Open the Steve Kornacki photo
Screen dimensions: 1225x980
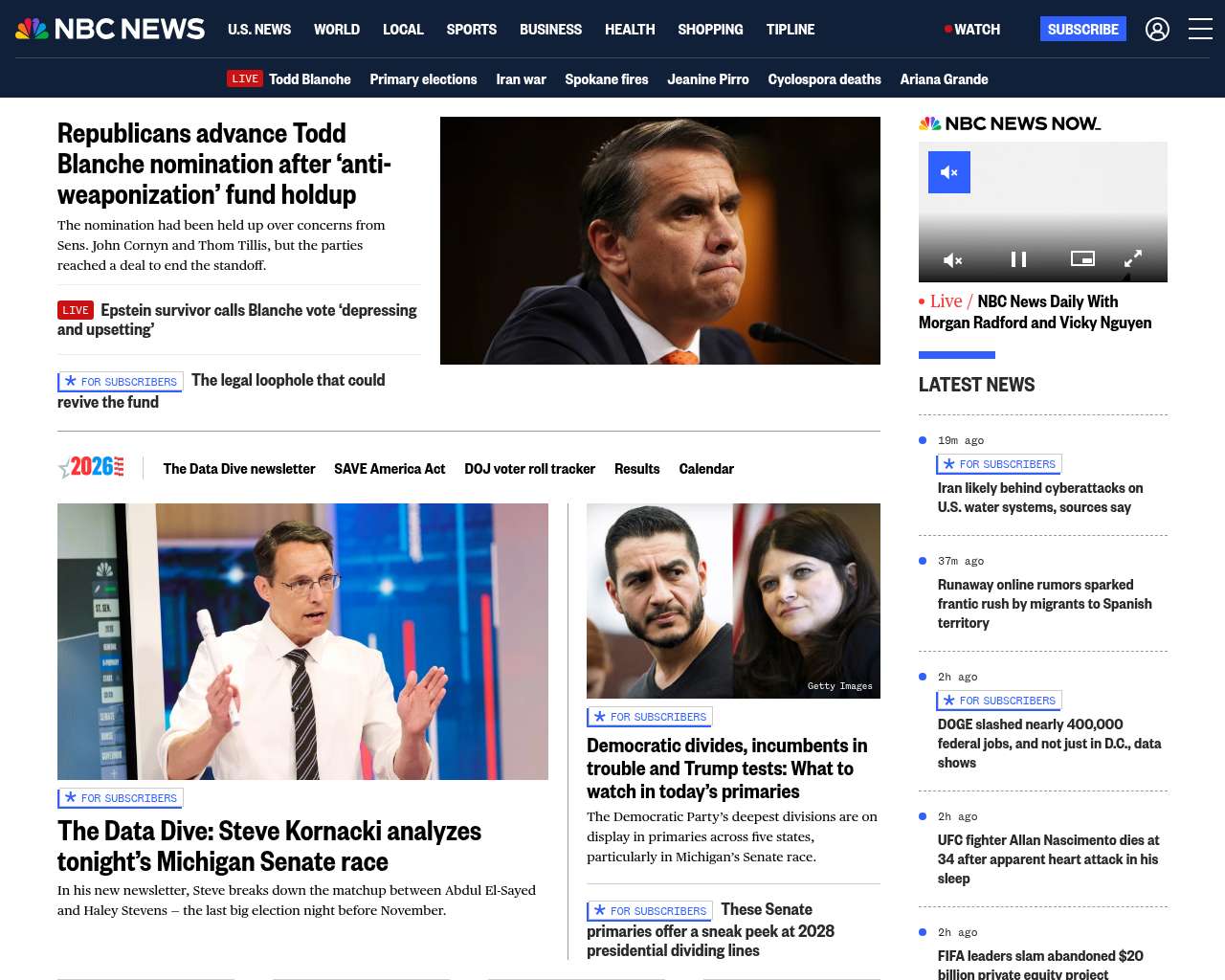(x=302, y=641)
